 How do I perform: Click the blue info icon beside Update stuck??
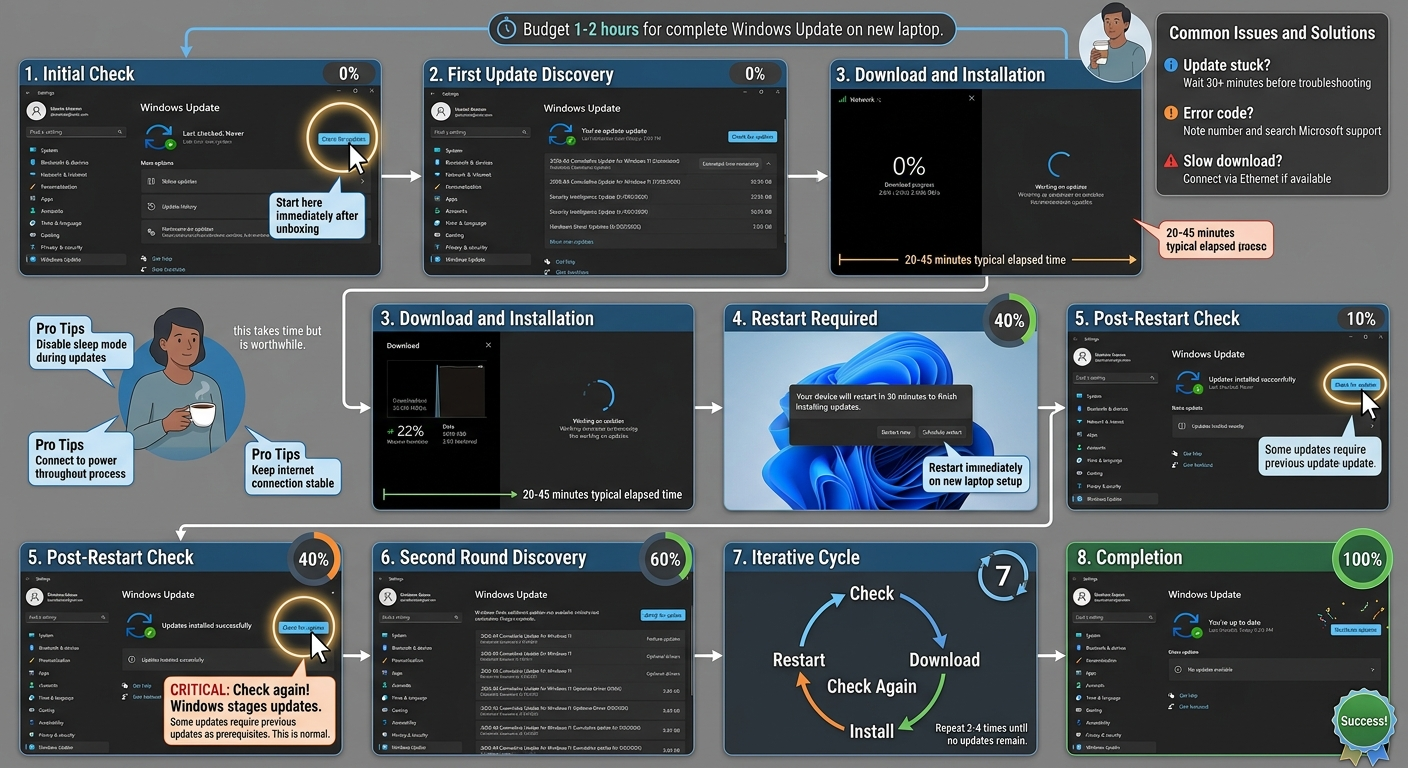pyautogui.click(x=1171, y=65)
